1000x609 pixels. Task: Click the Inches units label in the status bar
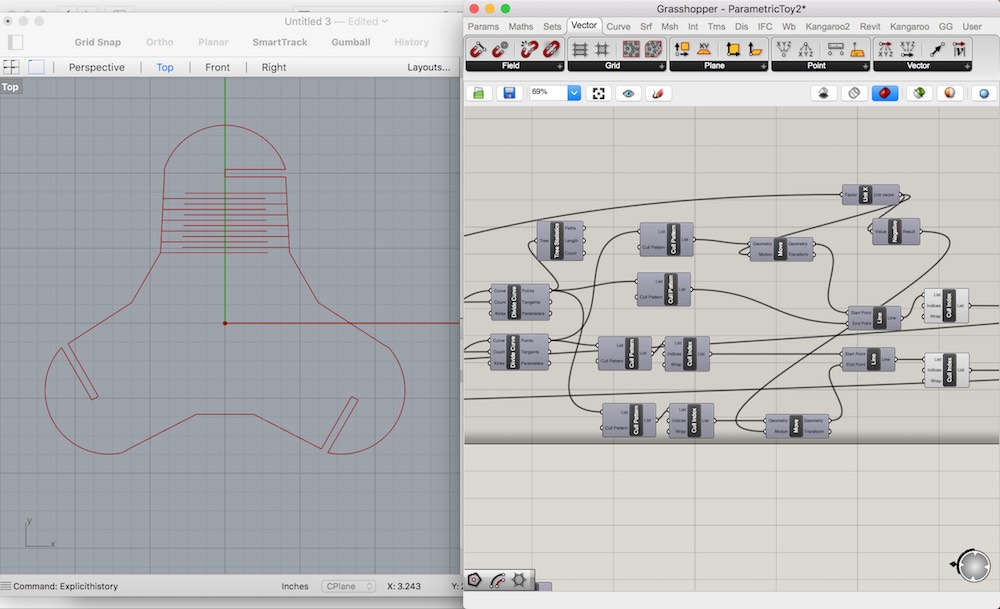pos(295,586)
